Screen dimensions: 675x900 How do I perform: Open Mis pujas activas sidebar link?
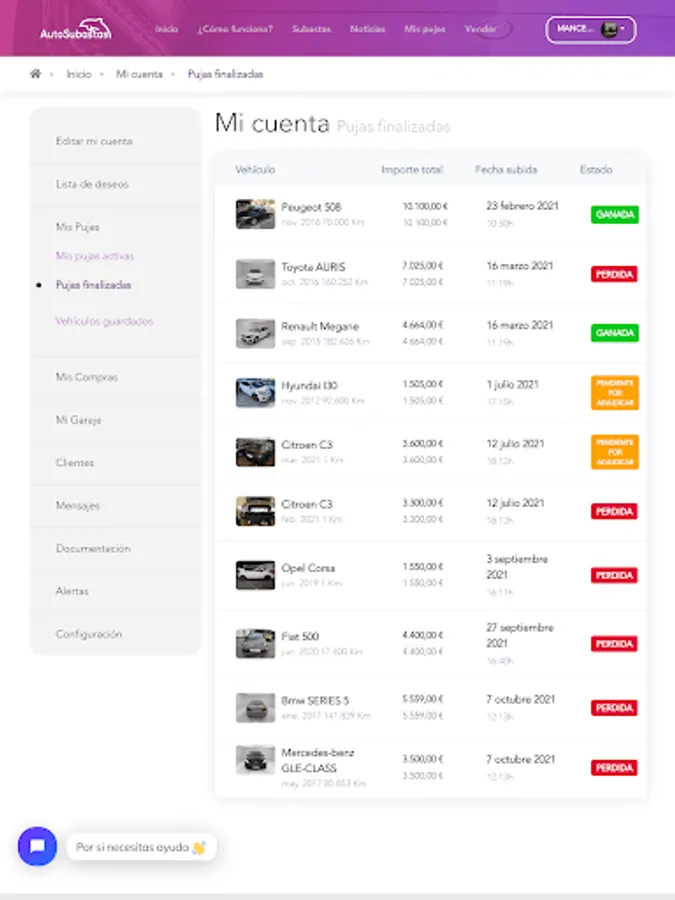95,256
